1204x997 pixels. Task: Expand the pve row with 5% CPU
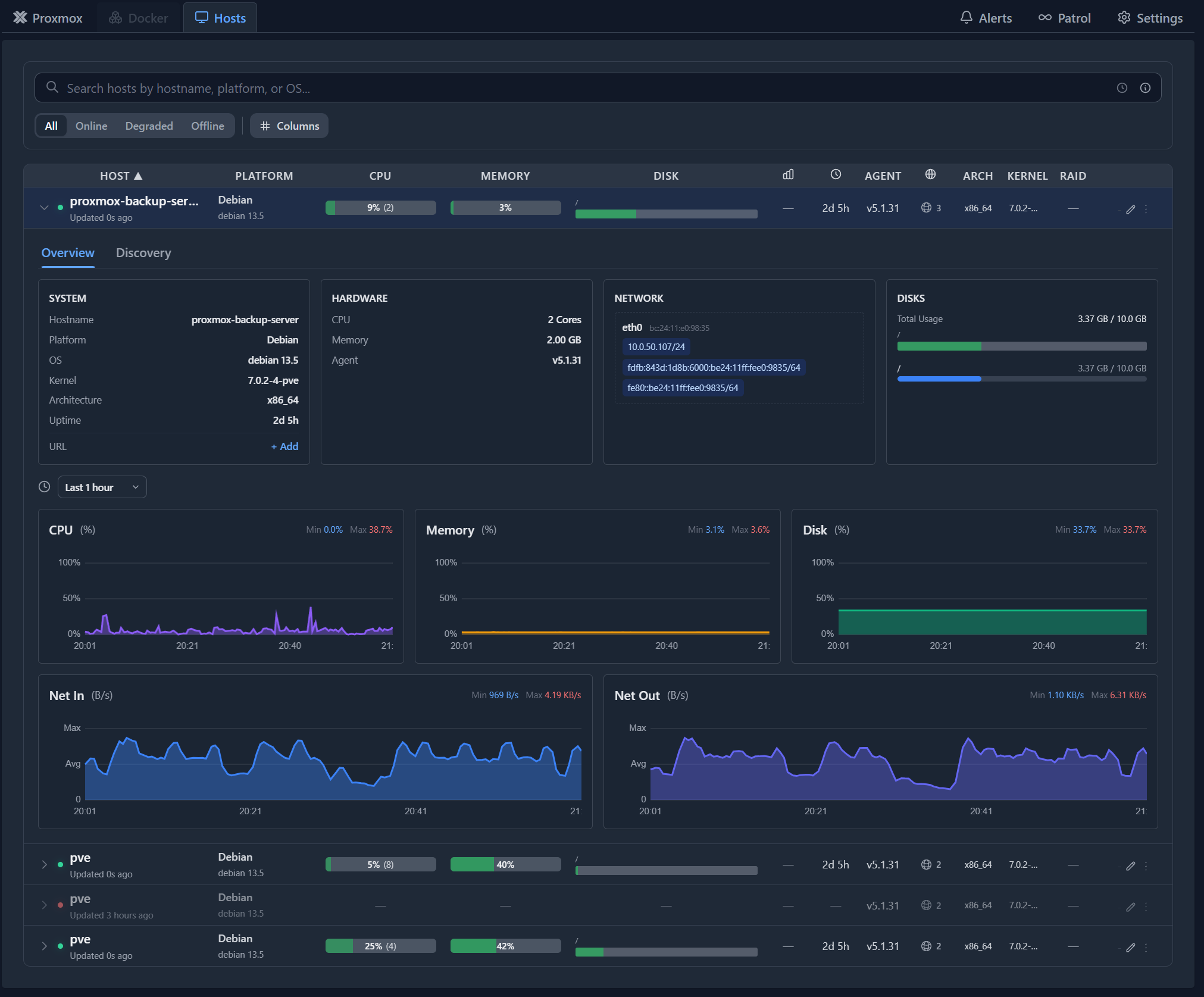click(44, 865)
